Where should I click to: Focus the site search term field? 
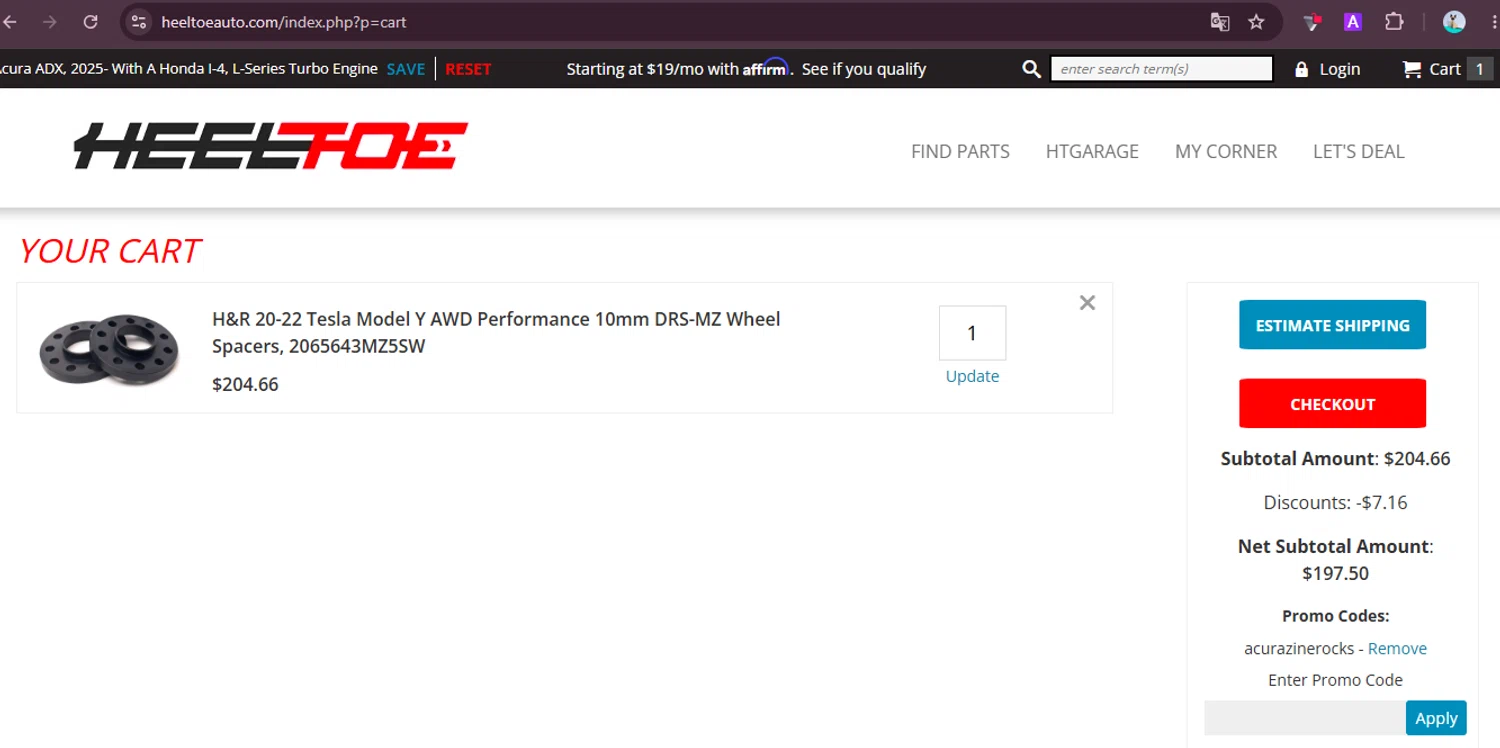coord(1161,69)
